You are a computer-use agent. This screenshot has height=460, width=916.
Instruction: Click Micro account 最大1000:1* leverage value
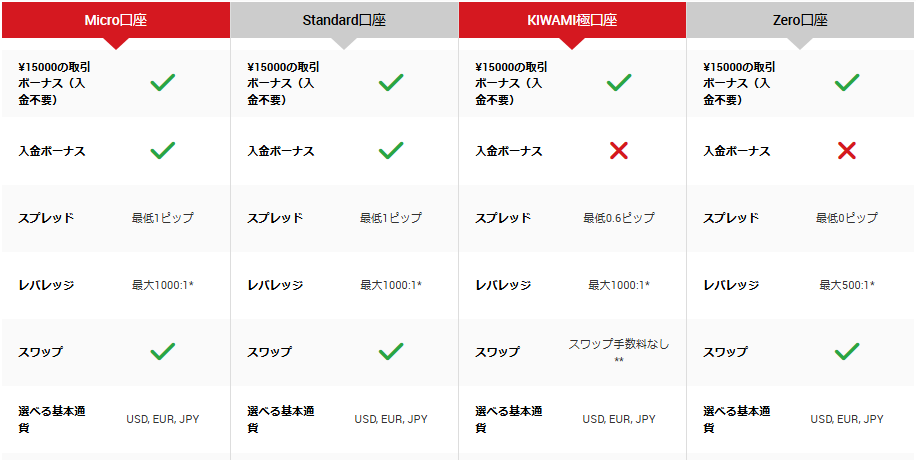click(x=163, y=285)
